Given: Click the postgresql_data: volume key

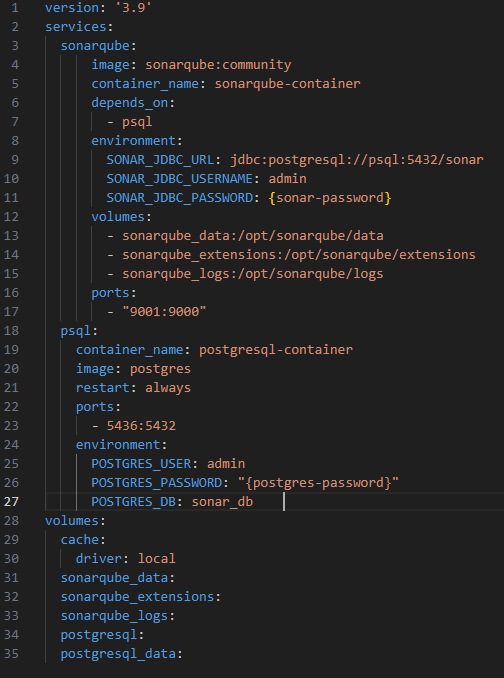Looking at the screenshot, I should (122, 654).
